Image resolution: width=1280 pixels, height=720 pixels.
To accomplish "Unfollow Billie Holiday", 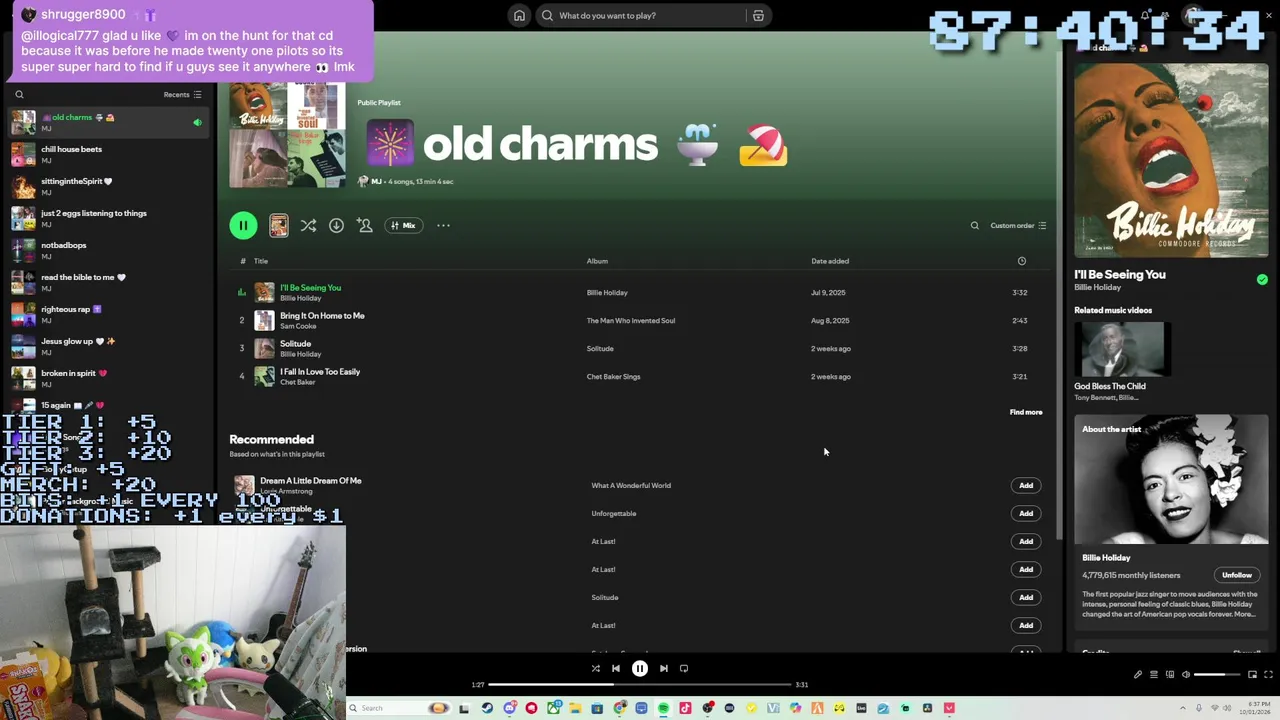I will click(1237, 575).
